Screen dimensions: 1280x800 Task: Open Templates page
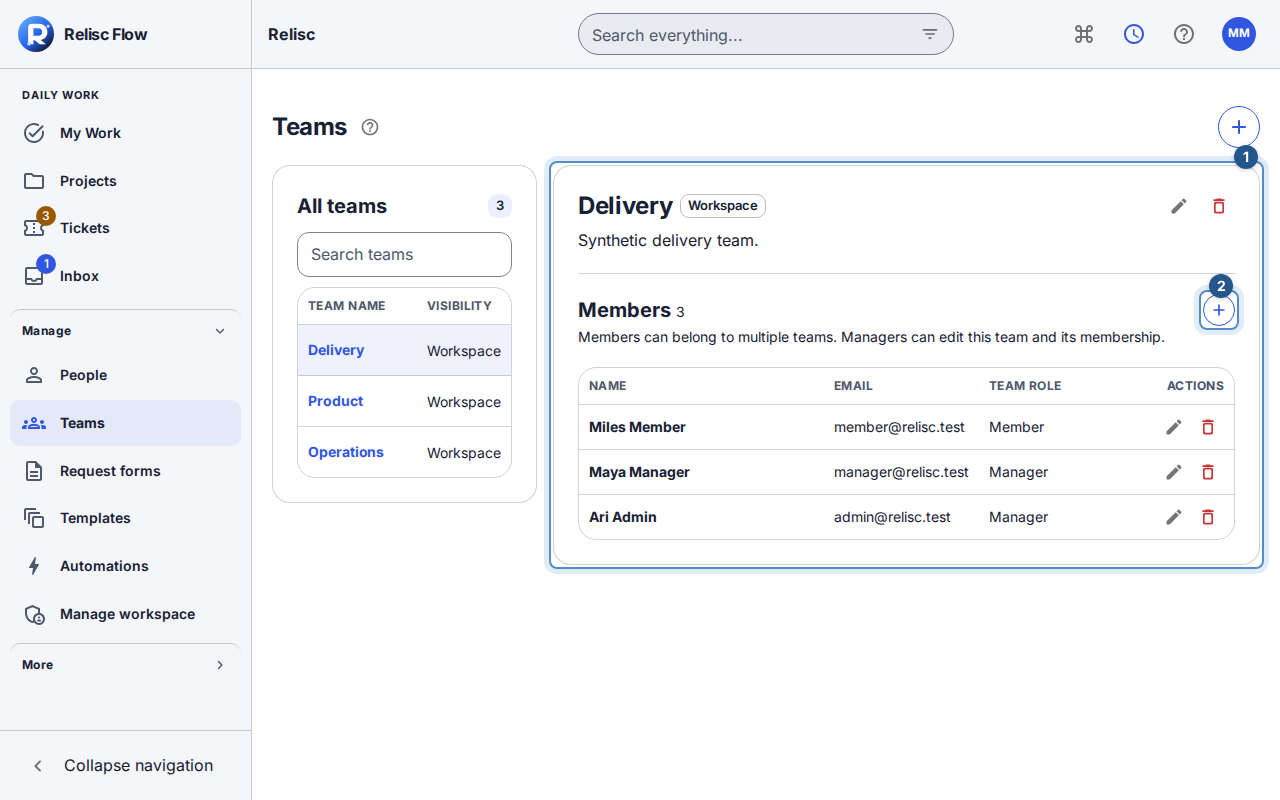pos(125,518)
